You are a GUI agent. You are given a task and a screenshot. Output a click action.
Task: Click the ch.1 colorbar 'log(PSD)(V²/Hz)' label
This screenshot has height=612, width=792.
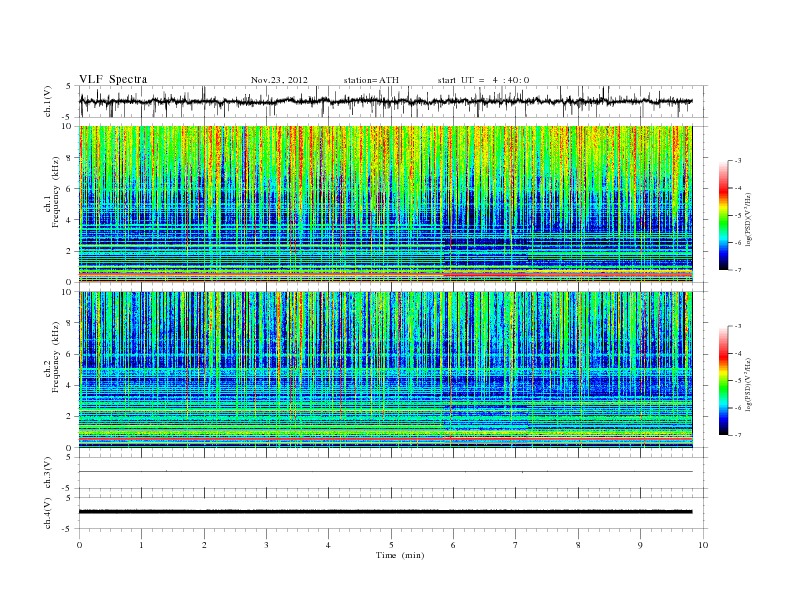[x=748, y=219]
